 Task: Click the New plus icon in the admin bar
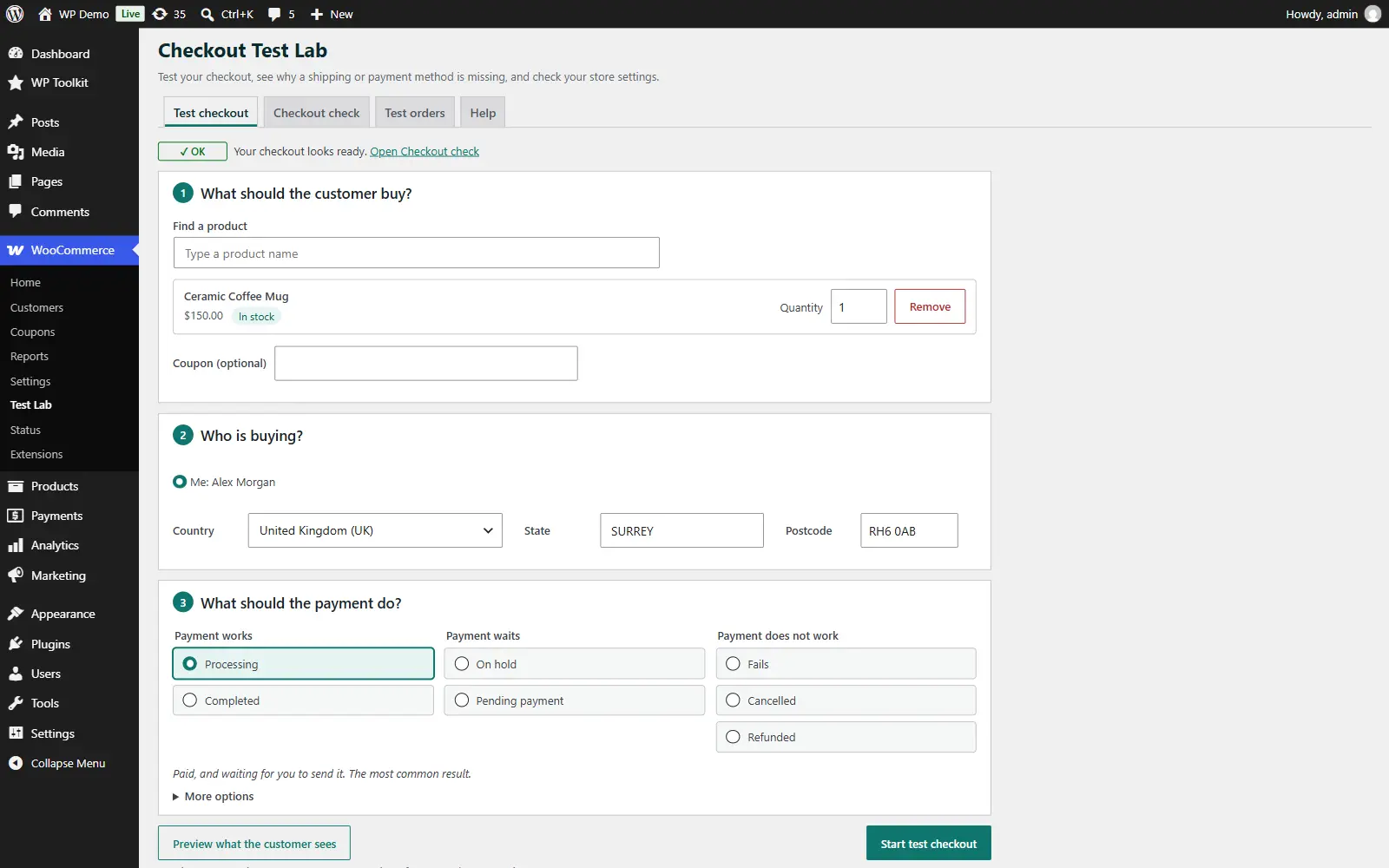(x=317, y=14)
